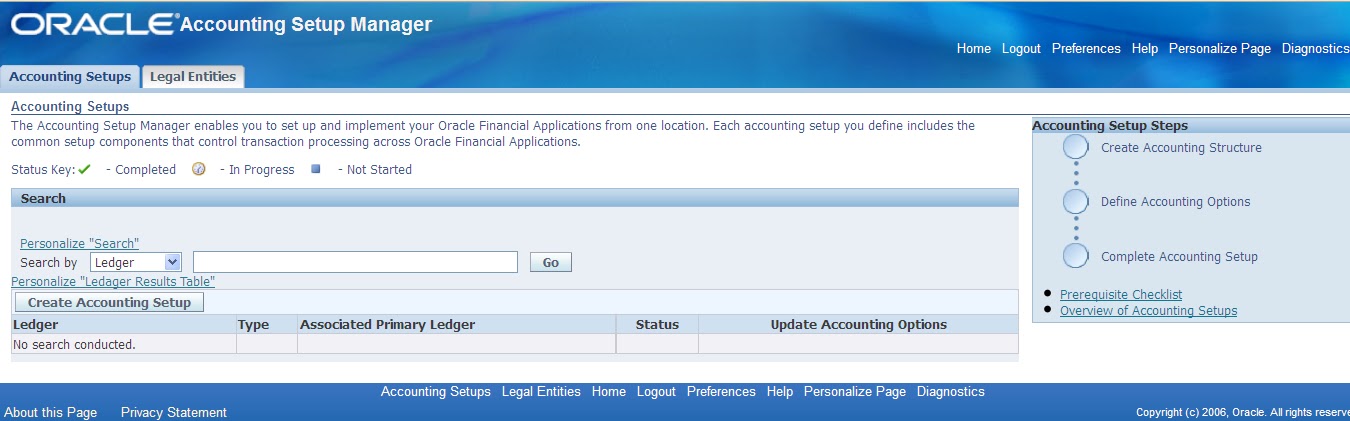Open the Personalize "Search" link
The width and height of the screenshot is (1350, 421).
79,243
